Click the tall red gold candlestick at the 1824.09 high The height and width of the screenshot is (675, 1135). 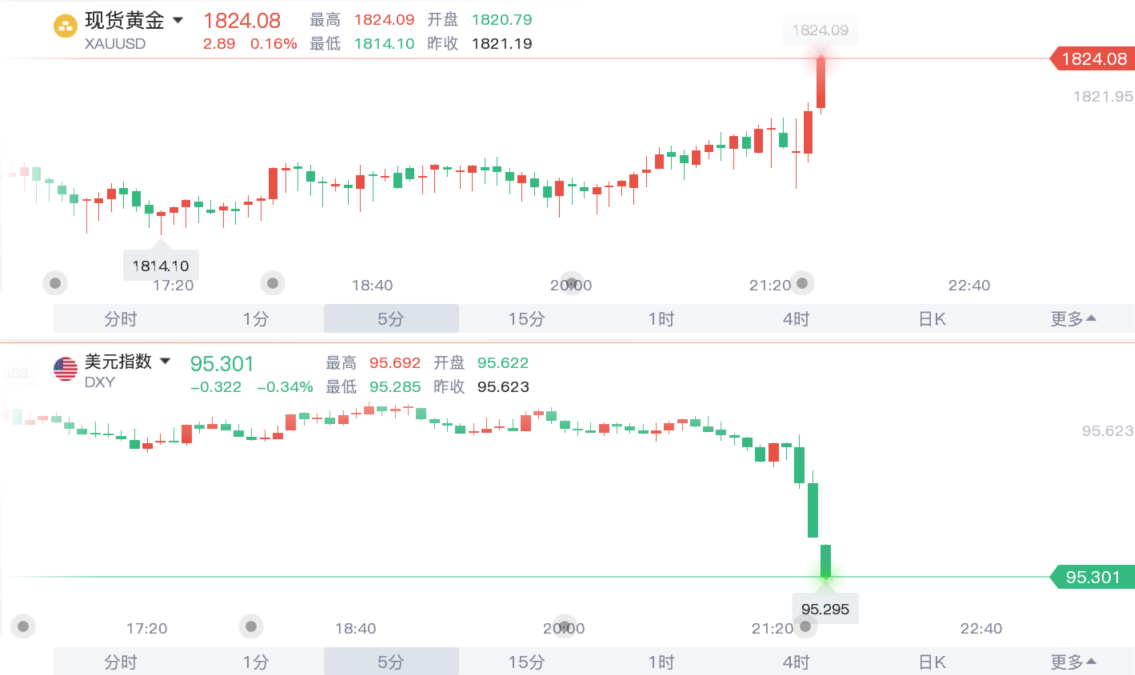(821, 82)
